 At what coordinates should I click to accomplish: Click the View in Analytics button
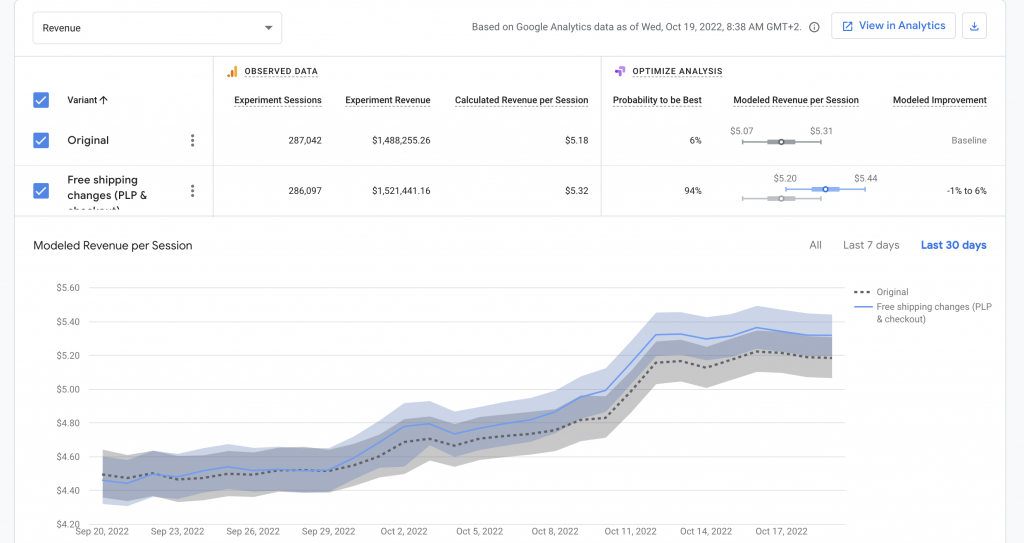tap(893, 26)
